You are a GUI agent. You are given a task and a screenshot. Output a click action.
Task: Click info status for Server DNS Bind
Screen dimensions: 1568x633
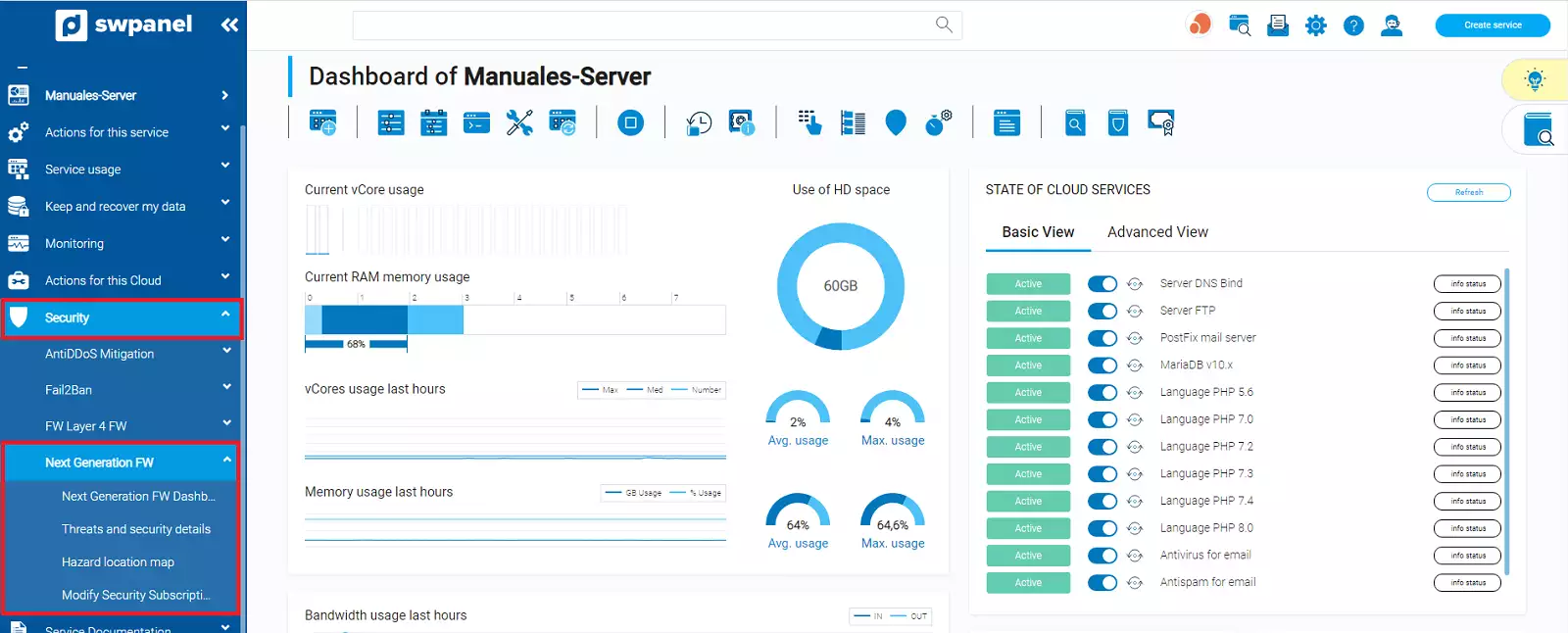[x=1467, y=284]
